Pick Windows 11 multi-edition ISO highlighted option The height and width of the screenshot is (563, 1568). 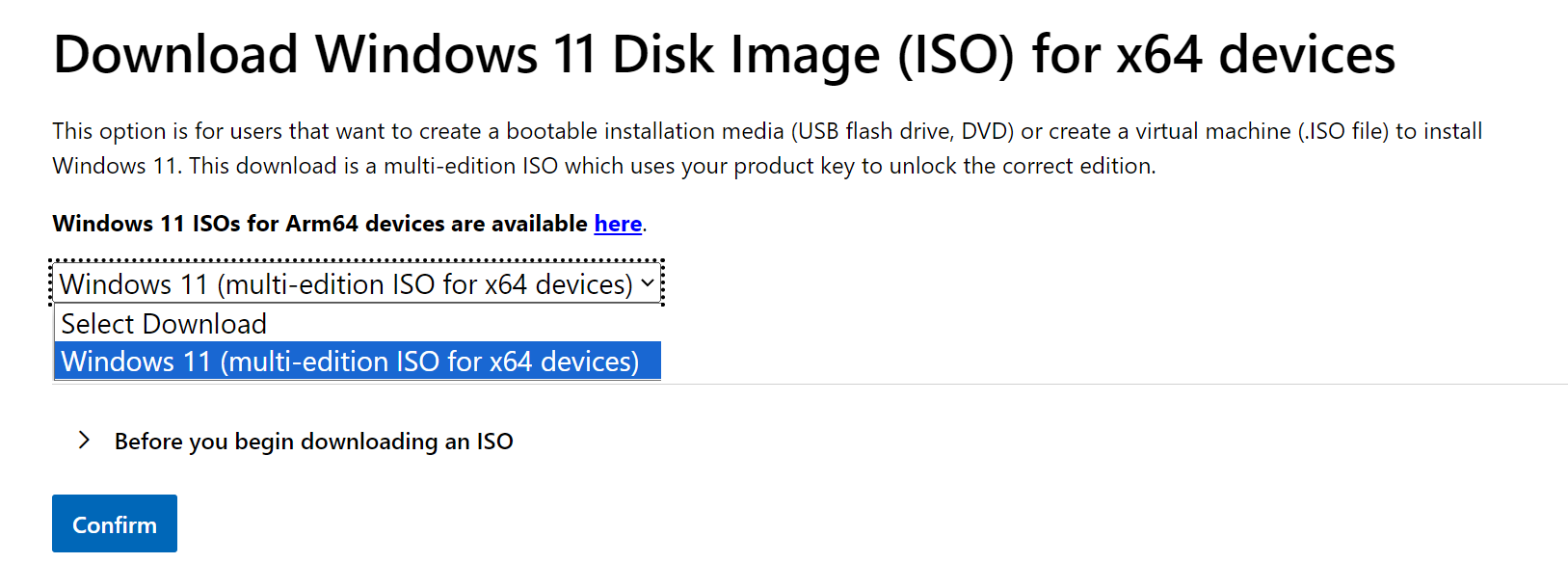coord(350,362)
